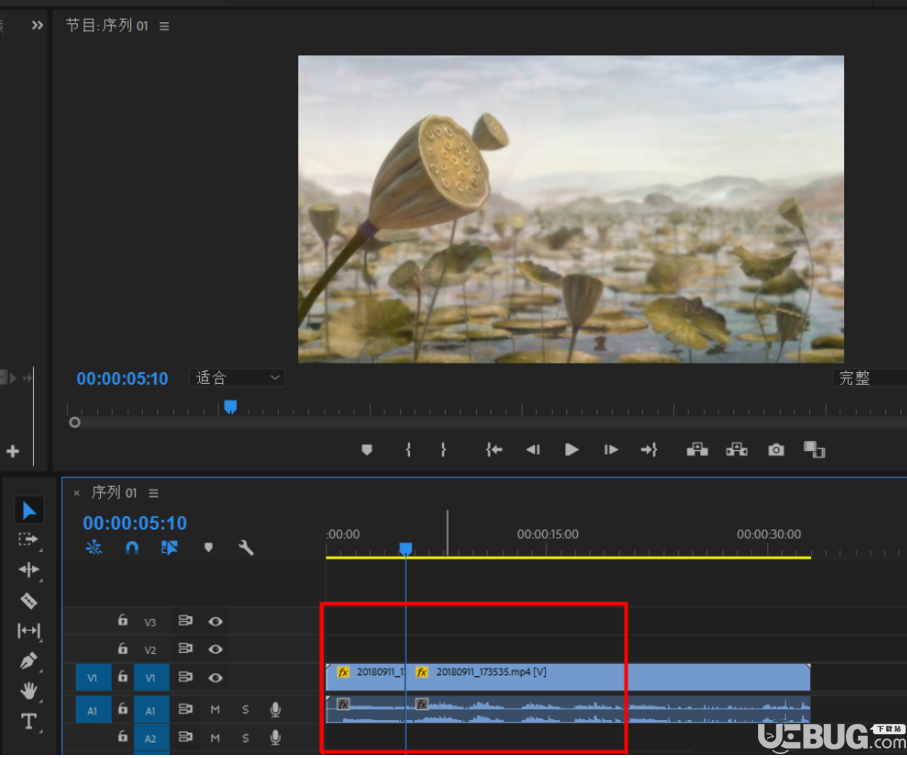Toggle lock on the V1 track header

(x=123, y=676)
